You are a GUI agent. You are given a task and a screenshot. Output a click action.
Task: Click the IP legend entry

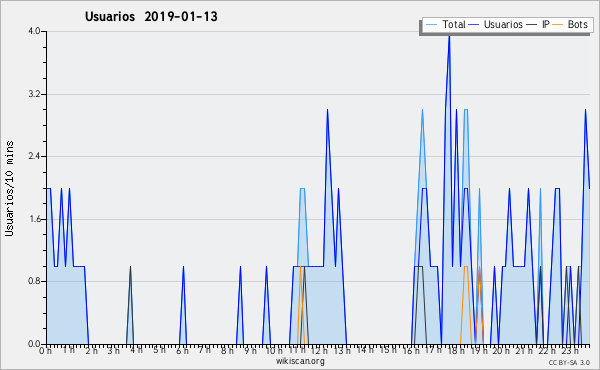tap(538, 24)
